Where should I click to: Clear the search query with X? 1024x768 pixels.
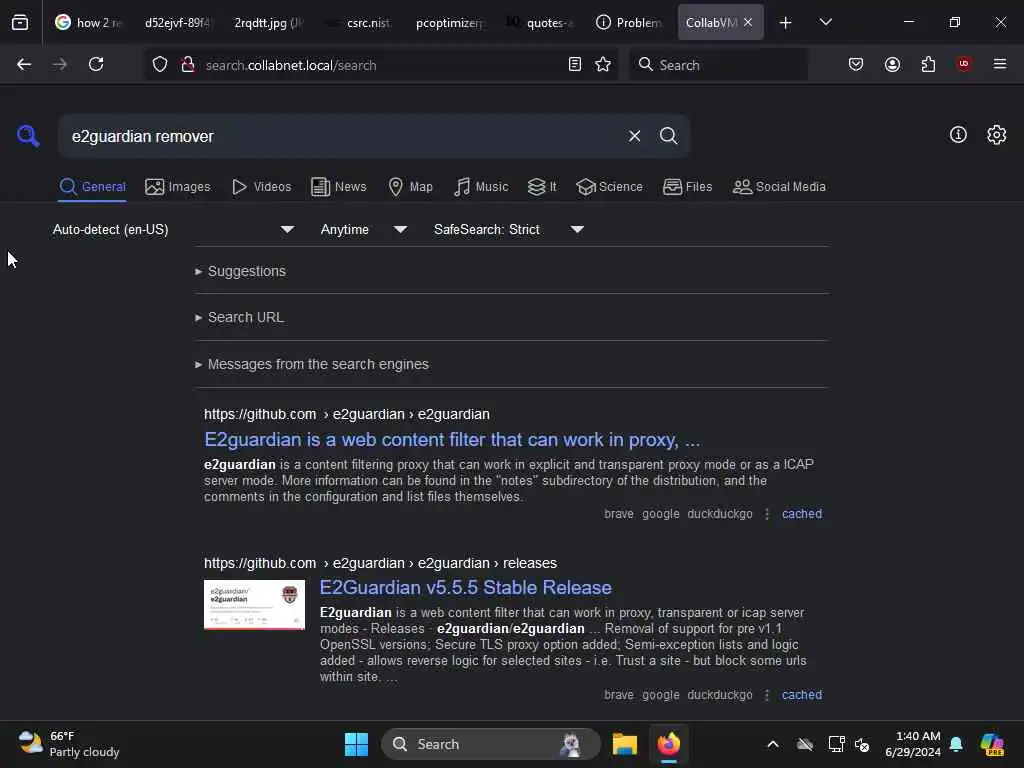[634, 136]
